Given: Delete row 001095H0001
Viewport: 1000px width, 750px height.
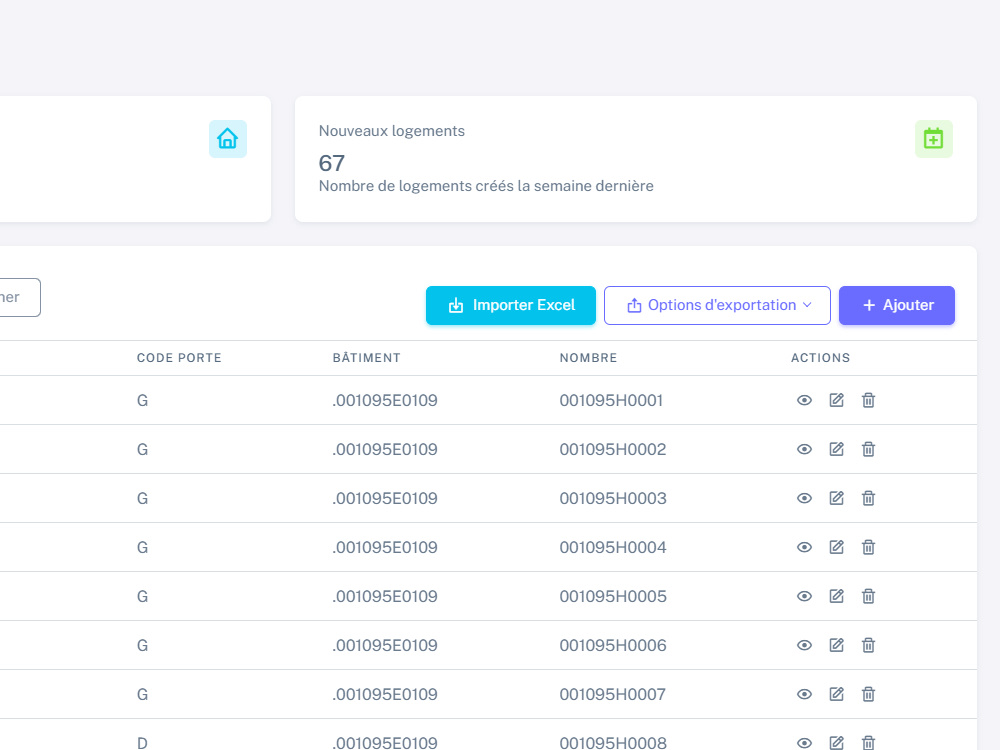Looking at the screenshot, I should point(868,401).
